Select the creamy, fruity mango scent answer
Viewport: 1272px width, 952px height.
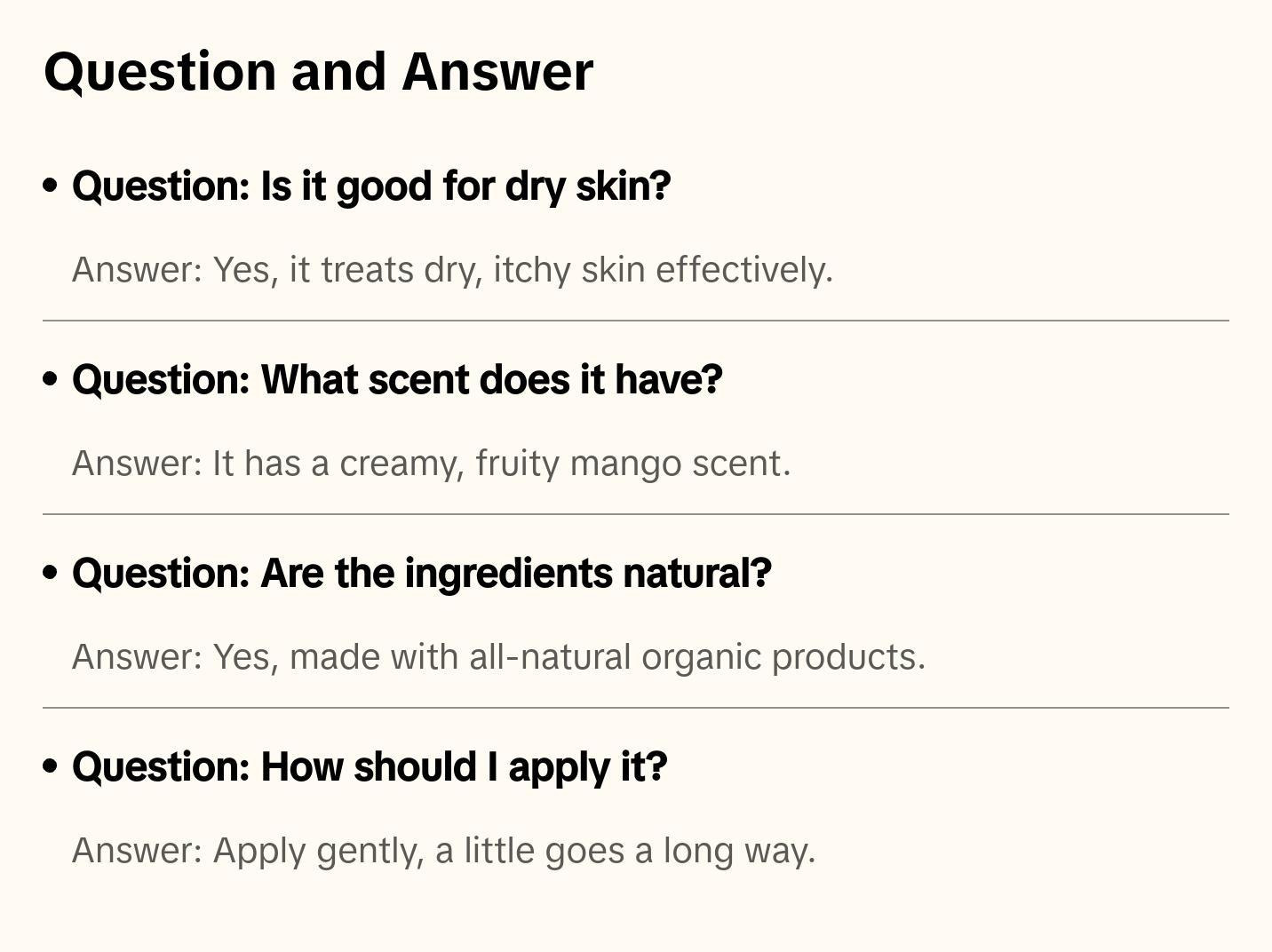pos(431,464)
